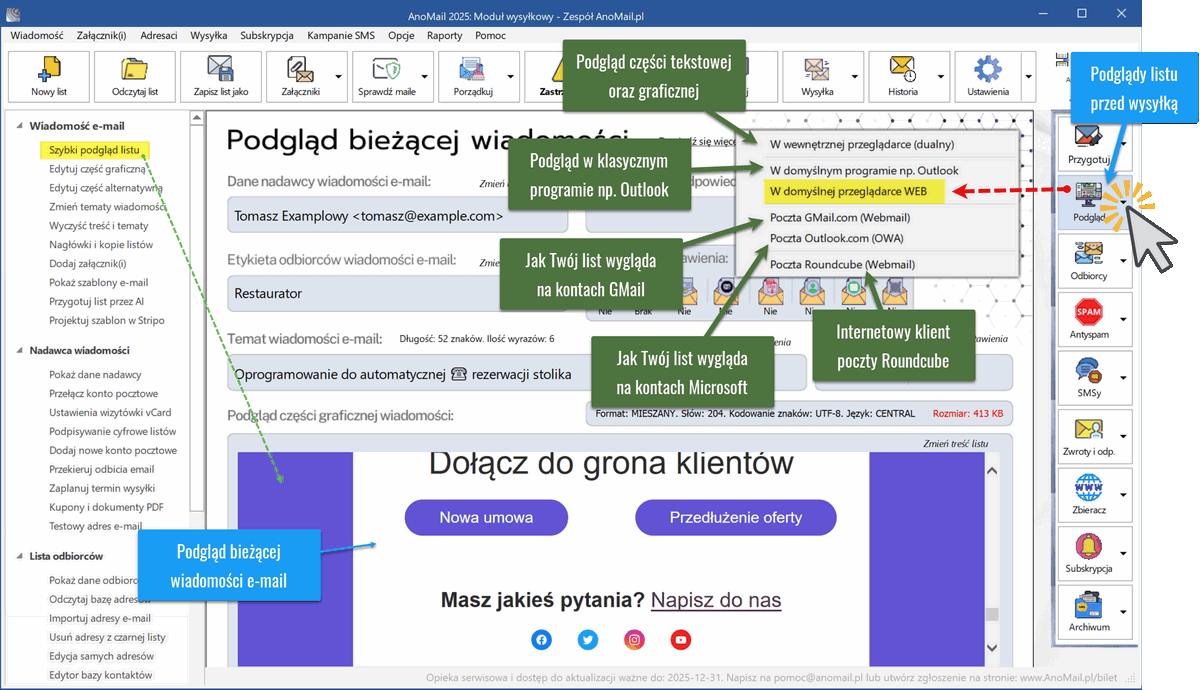The image size is (1200, 690).
Task: Expand the Wysyłka toolbar dropdown arrow
Action: pyautogui.click(x=855, y=76)
